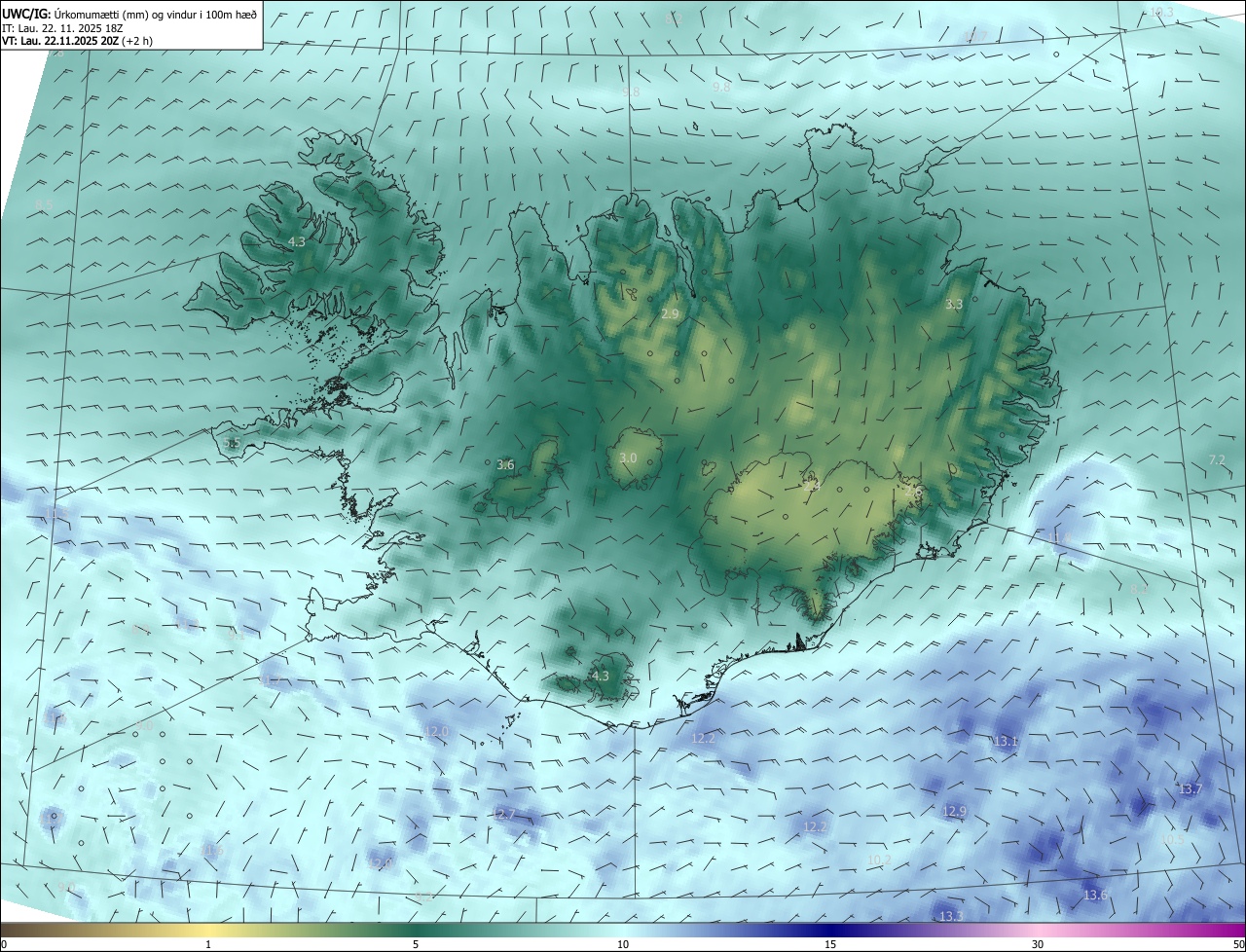Click the VT: Lau. 22.11.2025 20Z line
Viewport: 1246px width, 952px height.
click(77, 41)
